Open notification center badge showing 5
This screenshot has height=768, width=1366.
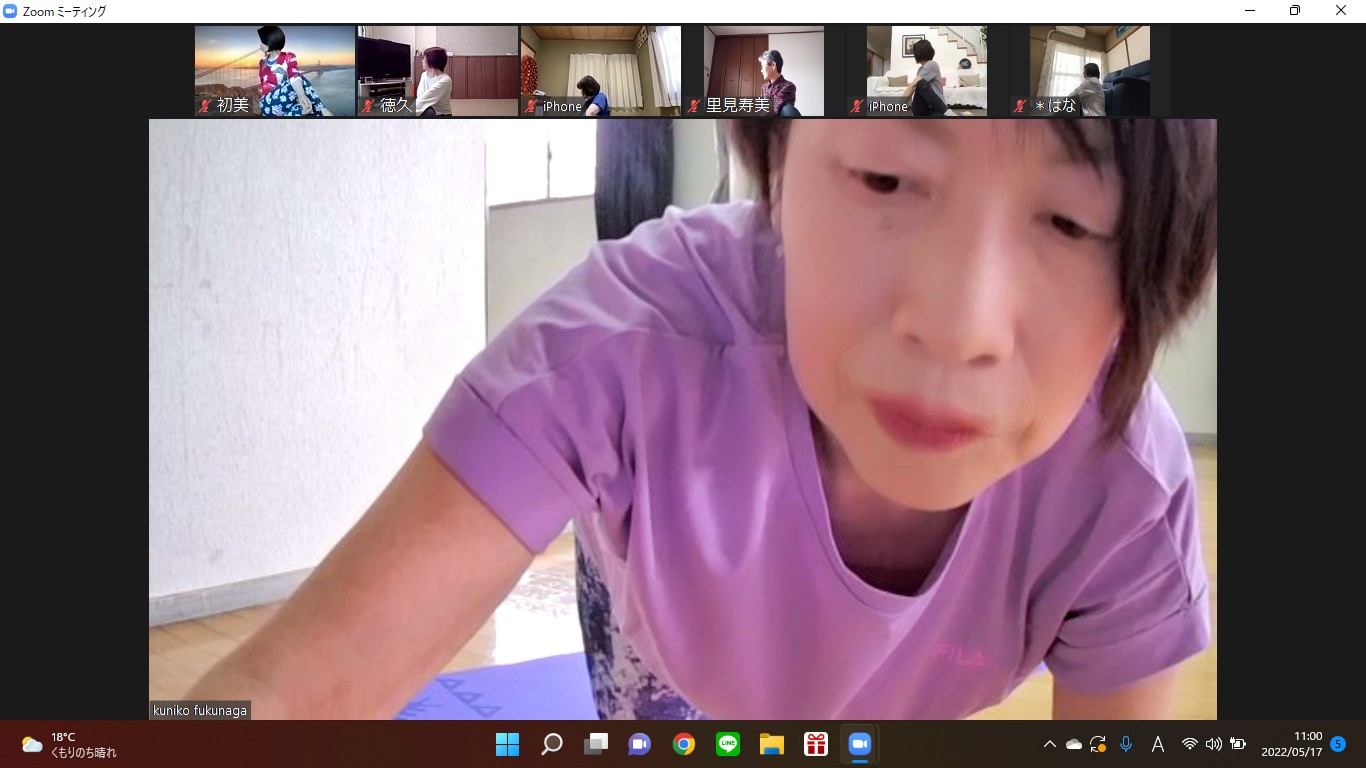(1338, 744)
